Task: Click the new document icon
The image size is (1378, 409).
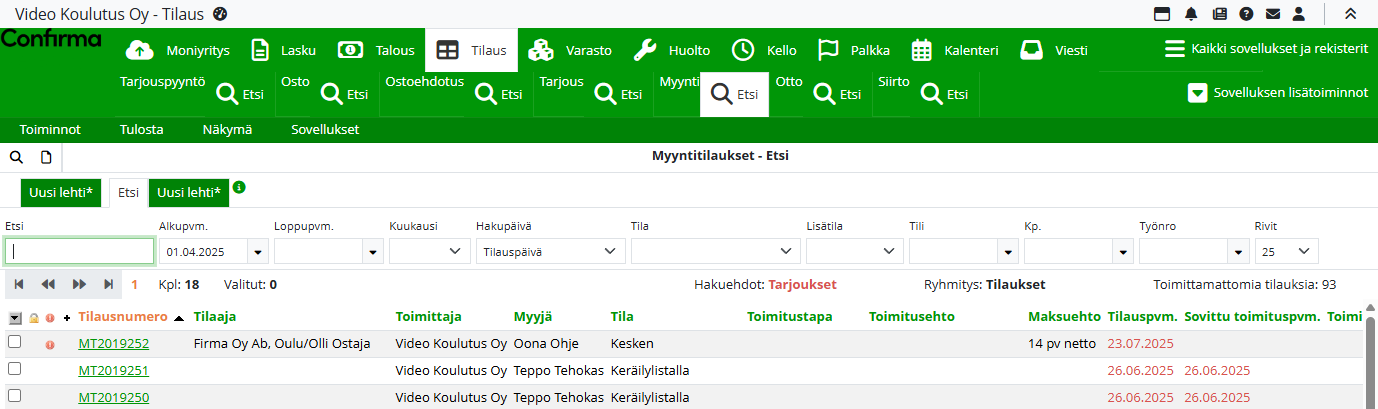Action: pyautogui.click(x=46, y=157)
